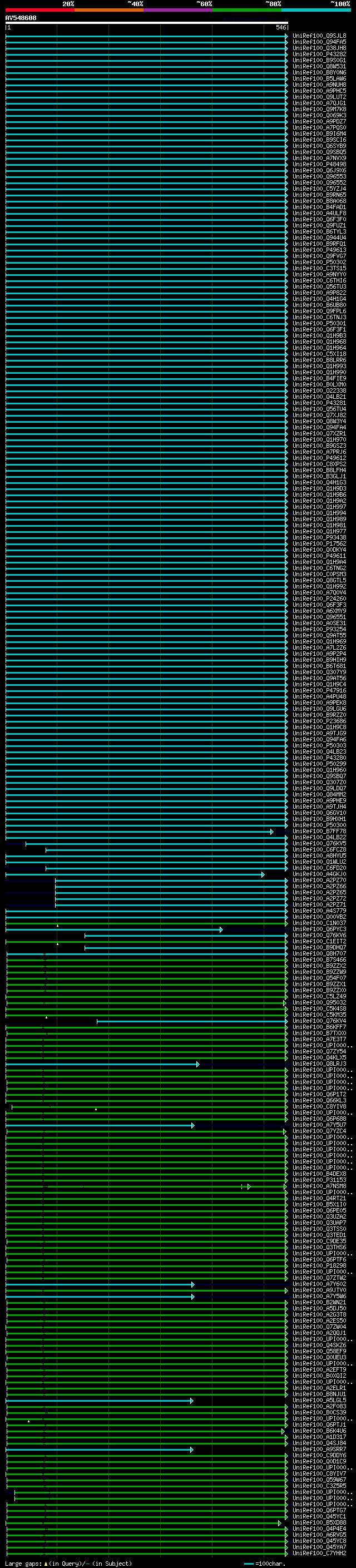
Task: Open hit UniRef100_Q9FUZ1
Action: tap(319, 225)
